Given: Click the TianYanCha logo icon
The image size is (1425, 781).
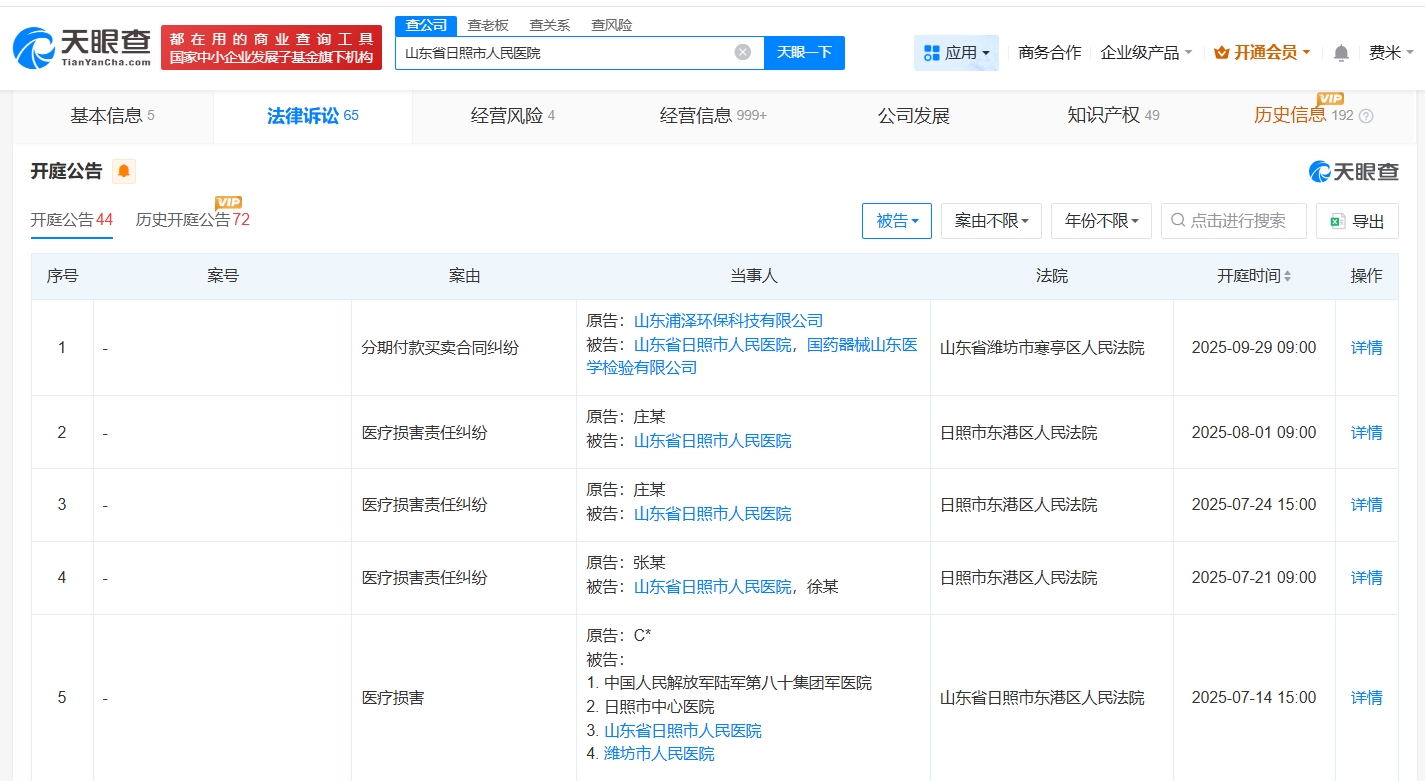Looking at the screenshot, I should (x=35, y=47).
